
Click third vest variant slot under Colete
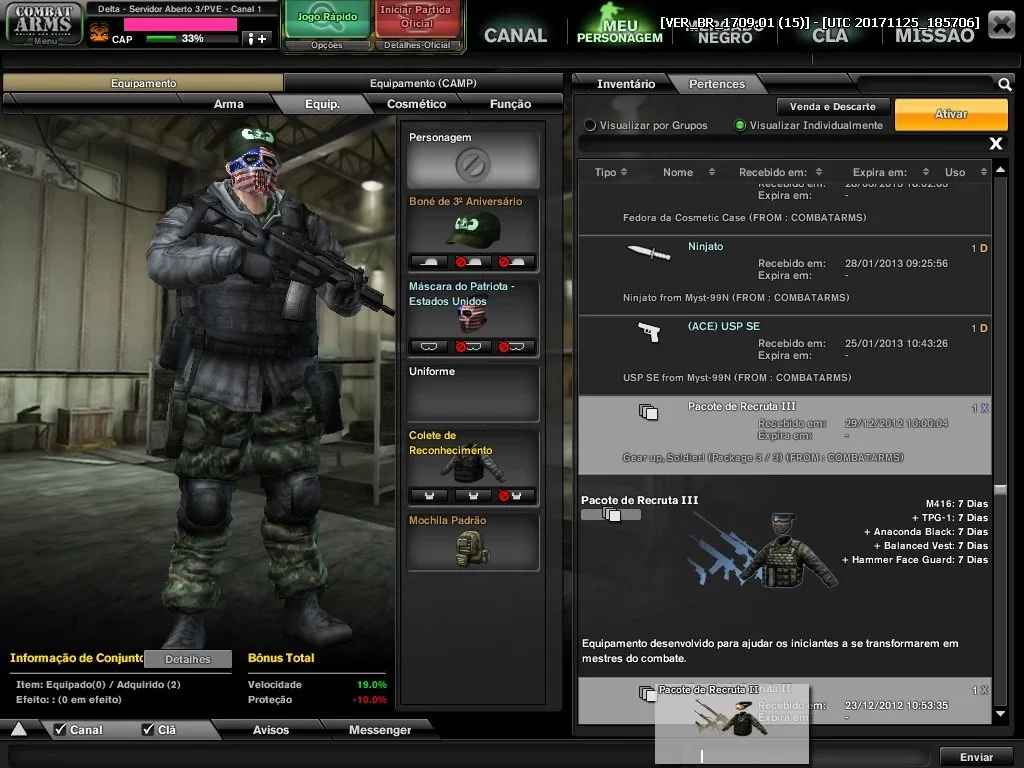click(x=516, y=496)
